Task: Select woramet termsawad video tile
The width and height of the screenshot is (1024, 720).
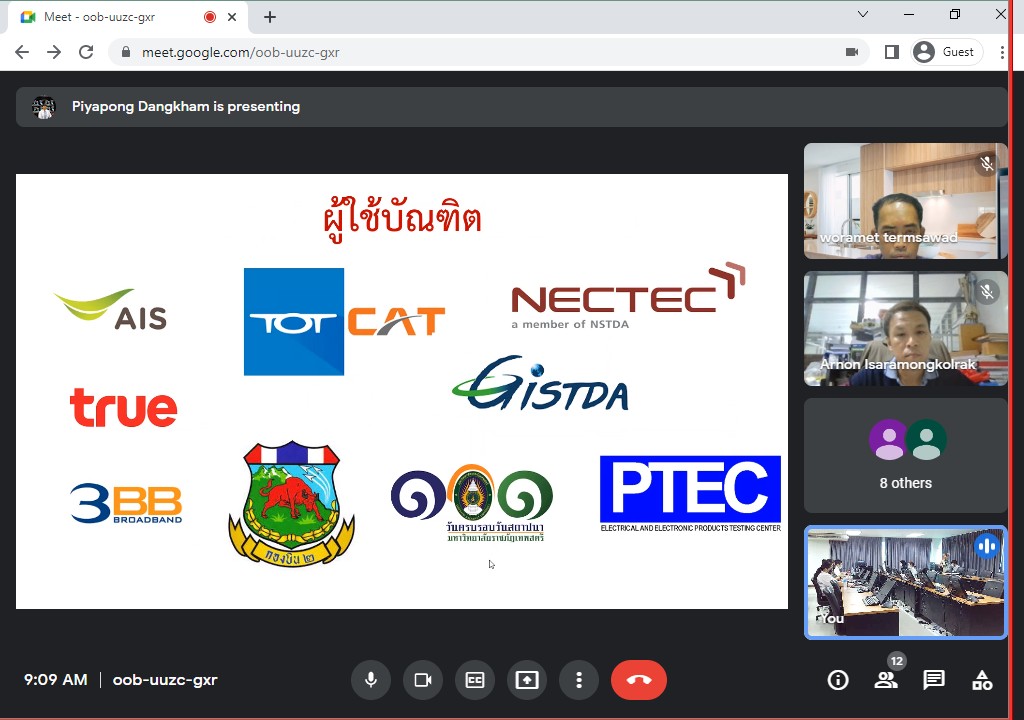Action: [x=905, y=201]
